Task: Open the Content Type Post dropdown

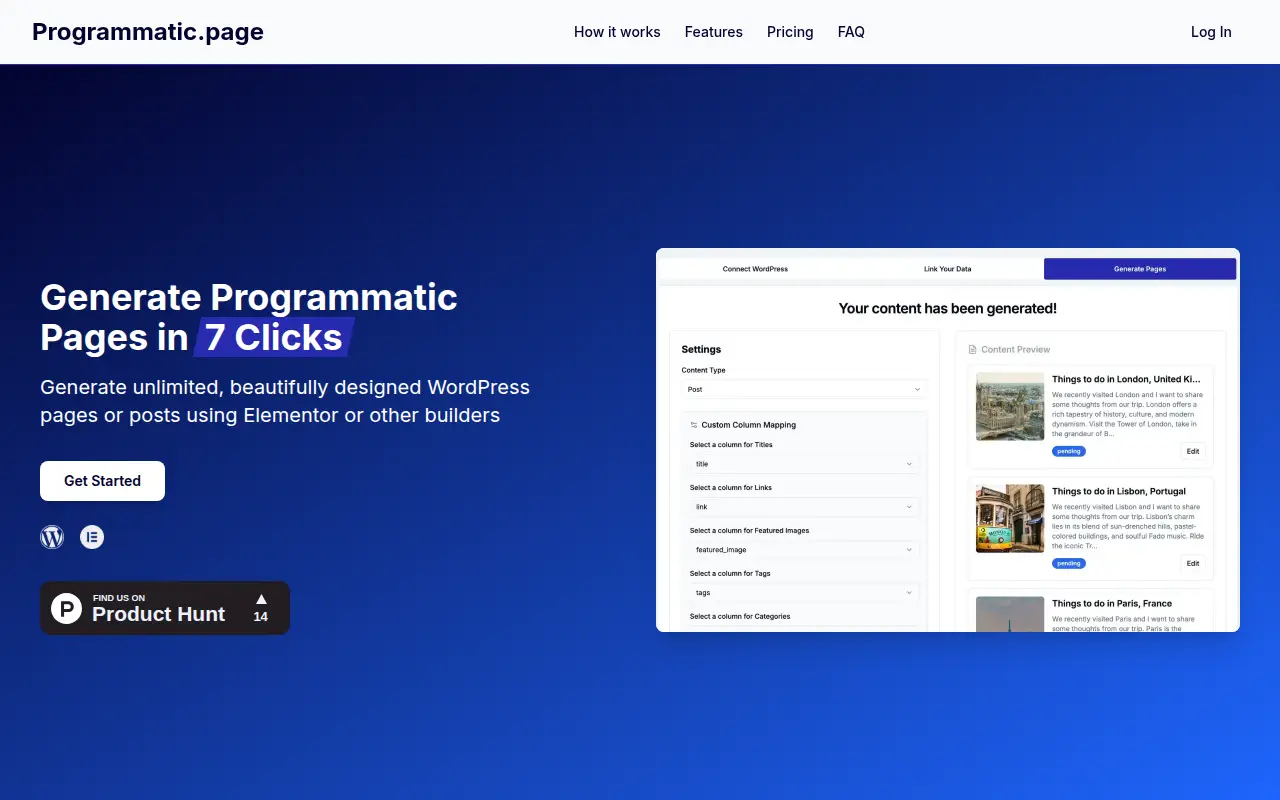Action: click(x=804, y=389)
